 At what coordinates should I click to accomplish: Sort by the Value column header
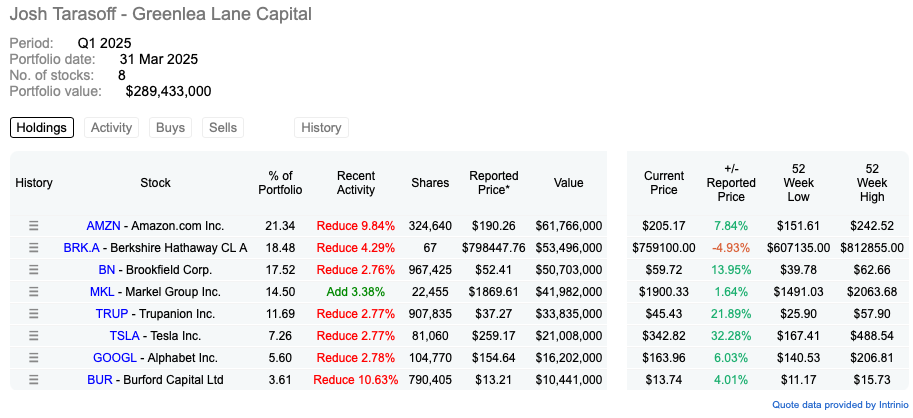point(569,183)
